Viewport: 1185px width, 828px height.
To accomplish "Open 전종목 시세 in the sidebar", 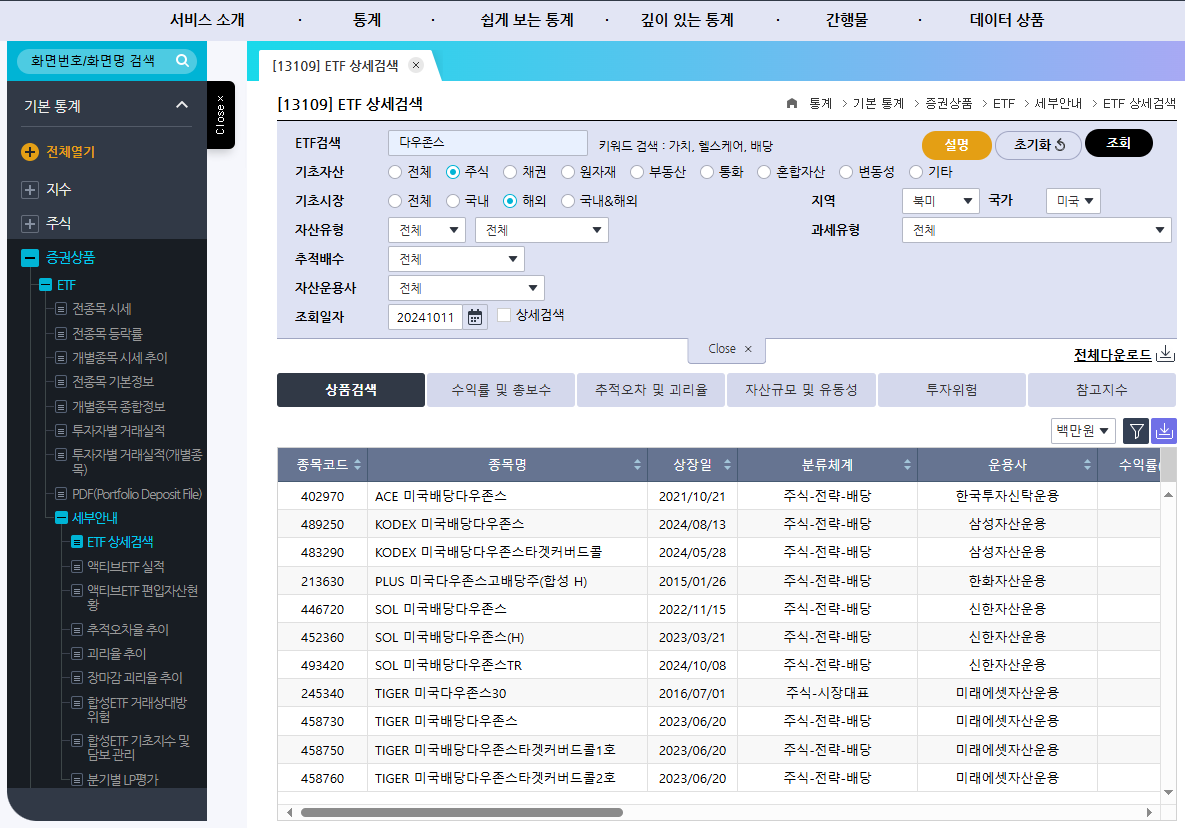I will coord(101,309).
